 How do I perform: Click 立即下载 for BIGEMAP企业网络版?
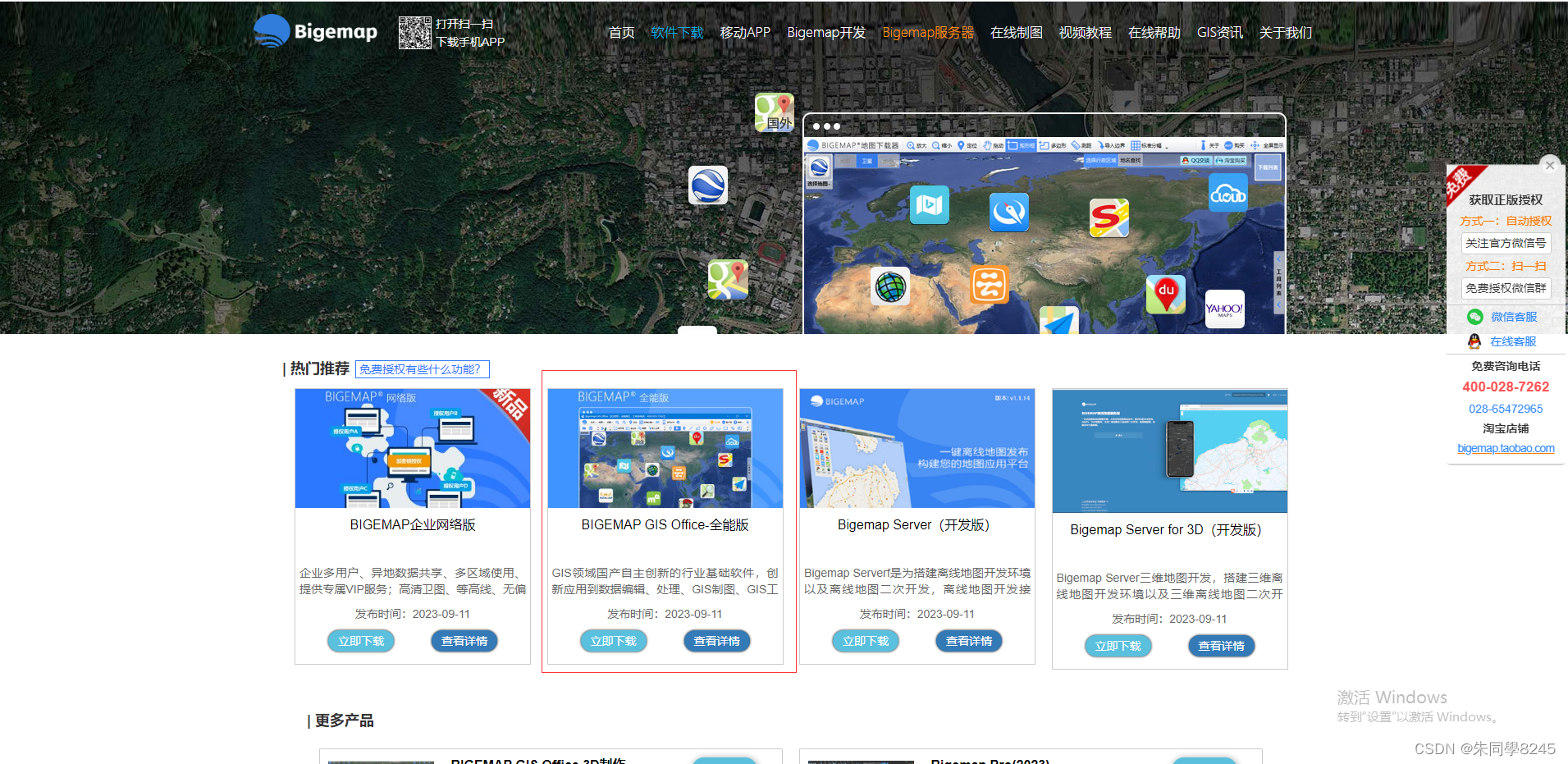361,641
